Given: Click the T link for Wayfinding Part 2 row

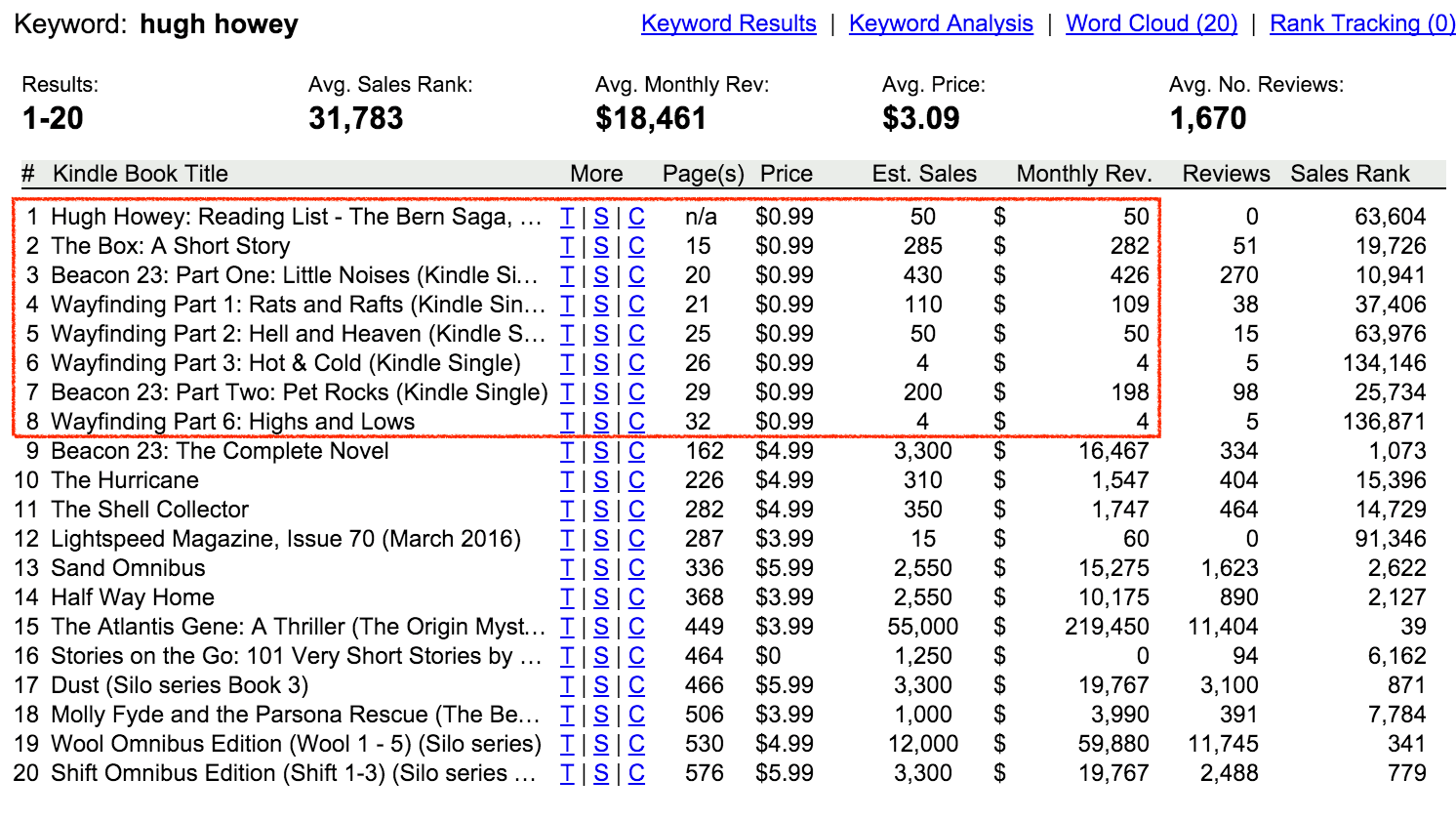Looking at the screenshot, I should coord(567,334).
